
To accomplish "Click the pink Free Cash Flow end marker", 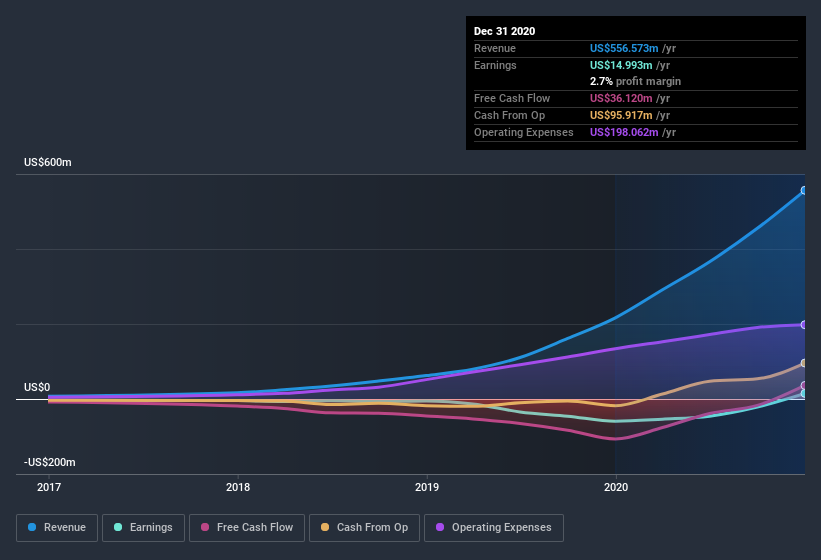I will (804, 386).
